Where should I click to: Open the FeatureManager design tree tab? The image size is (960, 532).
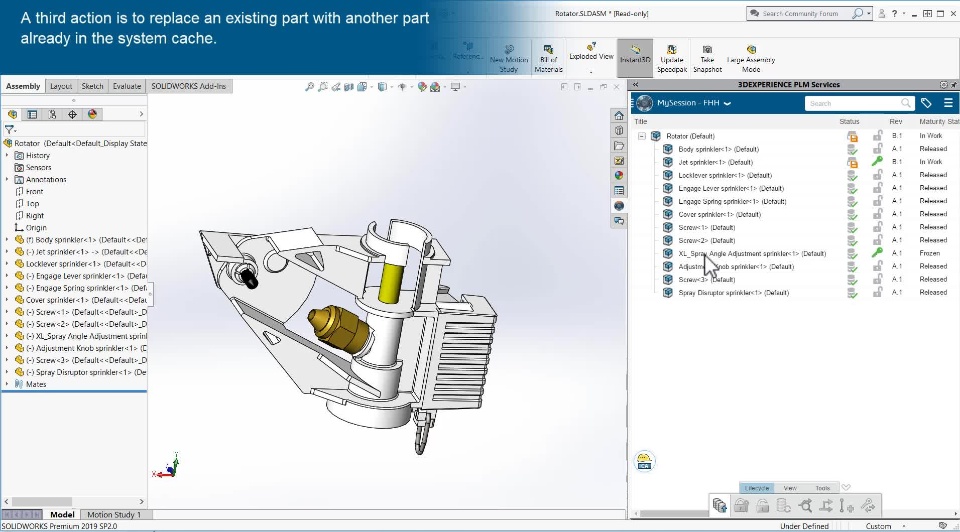pos(12,114)
